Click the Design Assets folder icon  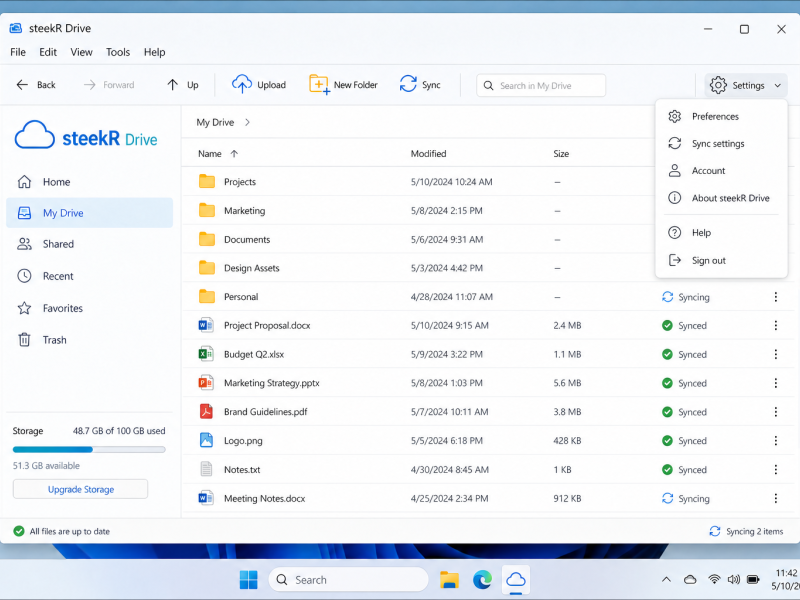[x=207, y=267]
